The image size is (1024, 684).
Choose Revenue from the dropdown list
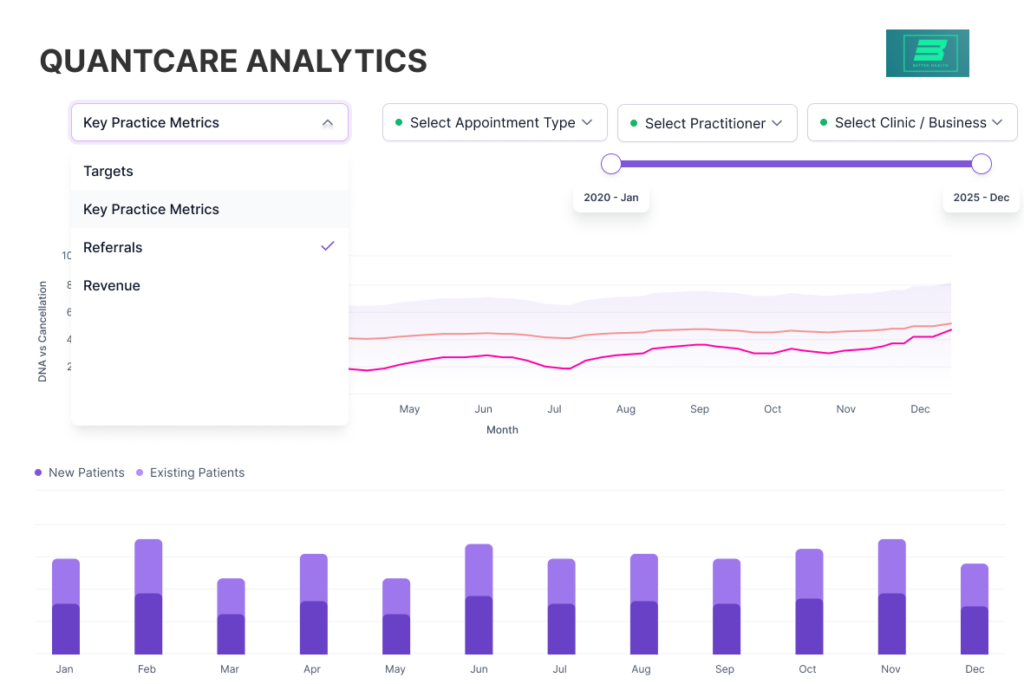pyautogui.click(x=210, y=285)
